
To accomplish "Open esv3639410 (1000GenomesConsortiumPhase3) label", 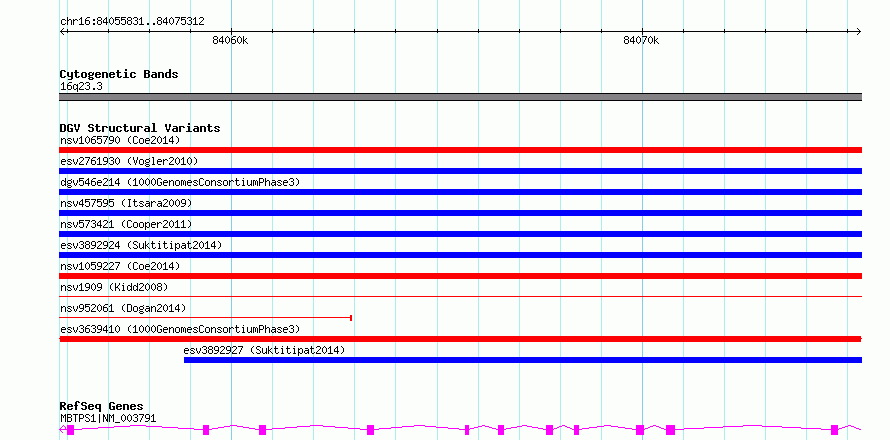I will coord(180,329).
